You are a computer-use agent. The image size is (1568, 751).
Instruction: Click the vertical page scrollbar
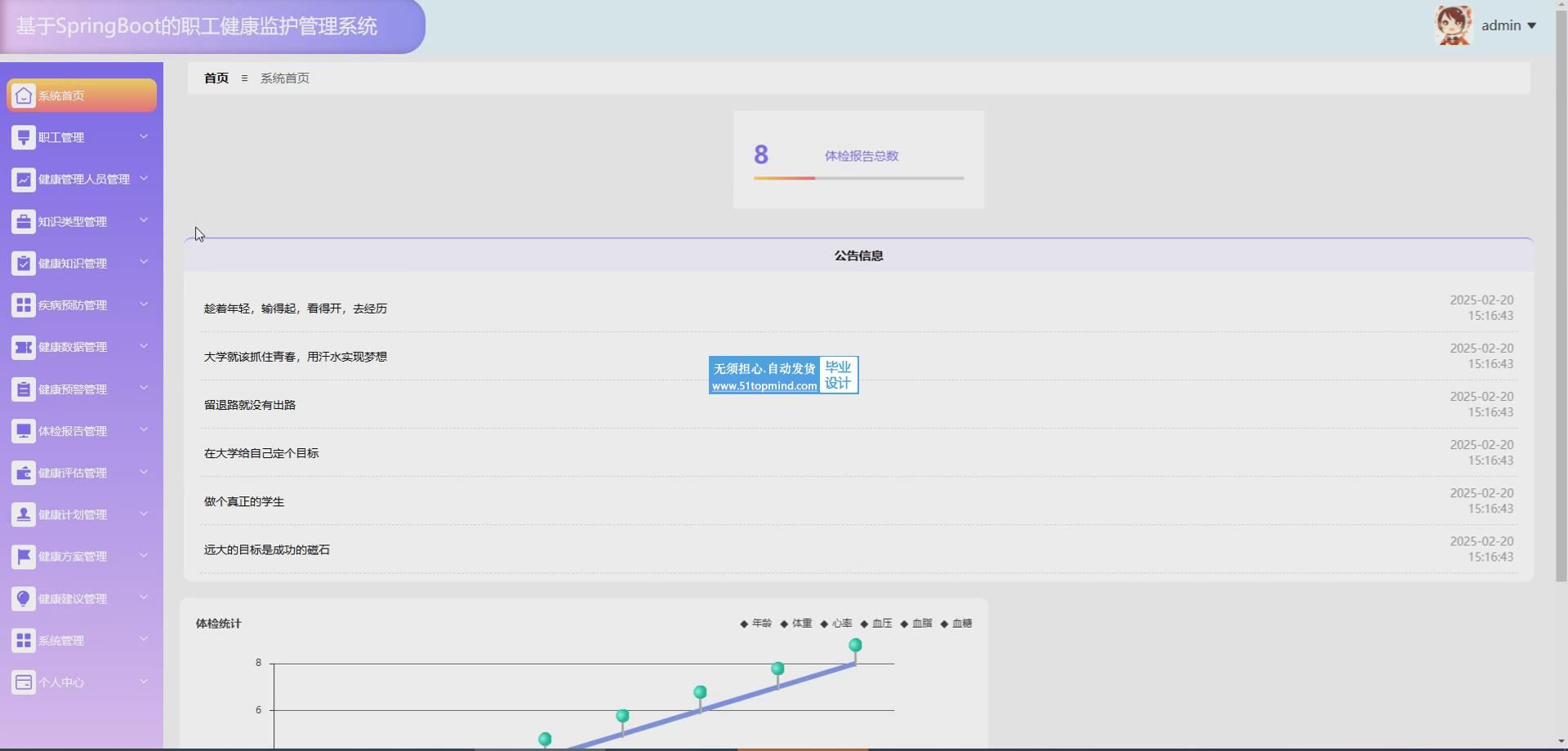coord(1561,327)
